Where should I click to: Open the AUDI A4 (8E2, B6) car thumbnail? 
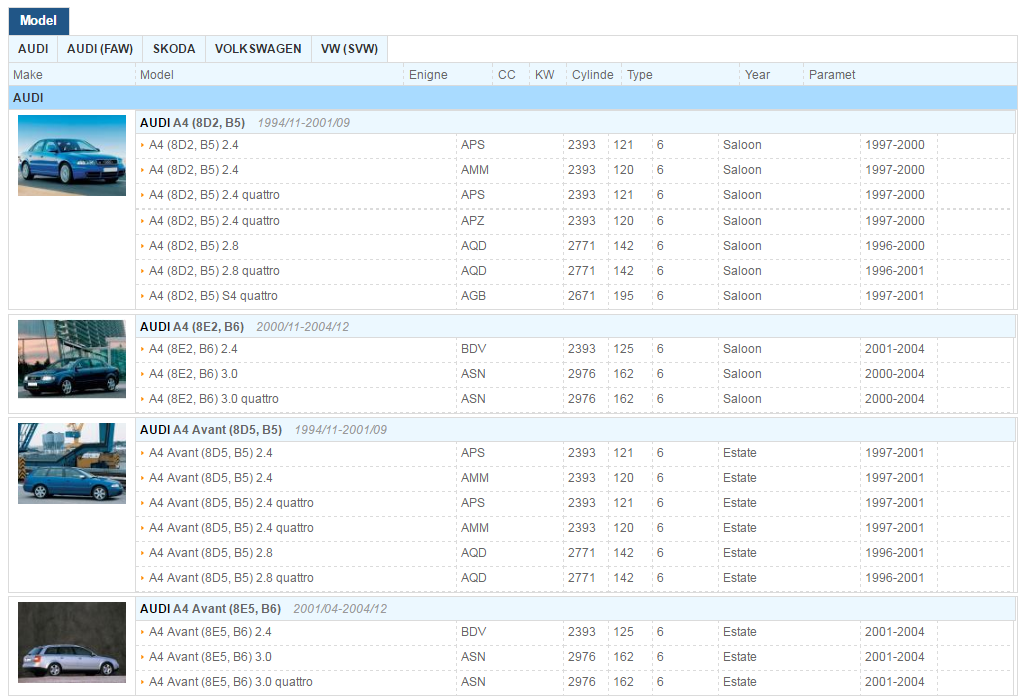pos(72,359)
